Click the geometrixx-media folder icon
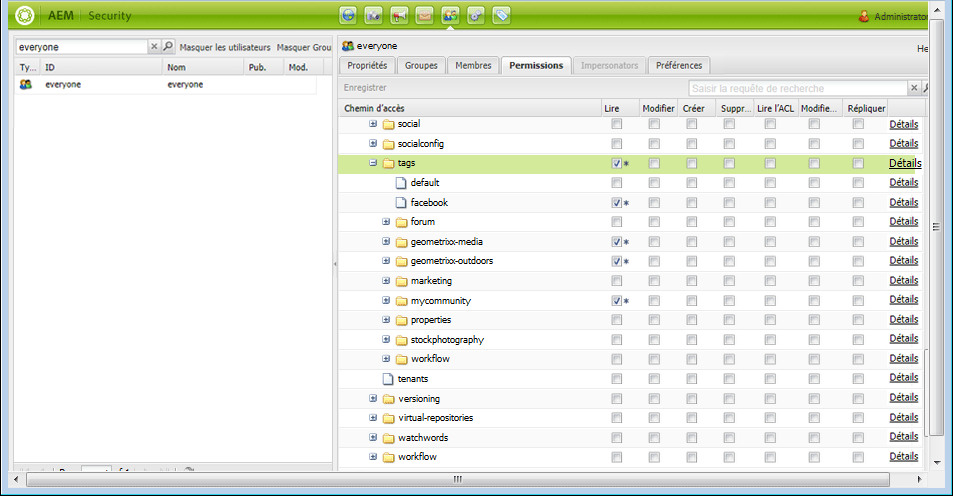This screenshot has width=953, height=496. [x=402, y=242]
